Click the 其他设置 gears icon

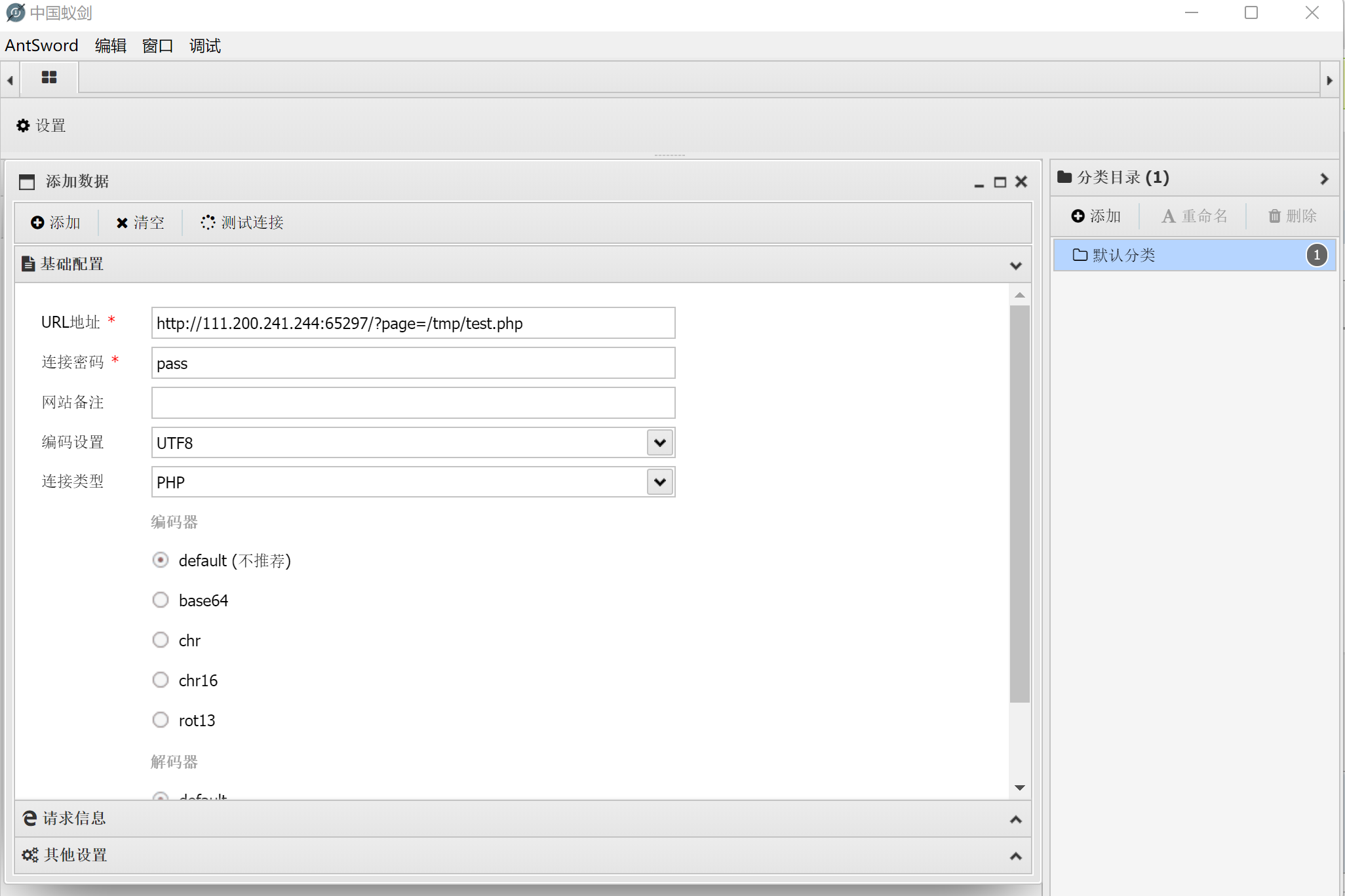(30, 855)
